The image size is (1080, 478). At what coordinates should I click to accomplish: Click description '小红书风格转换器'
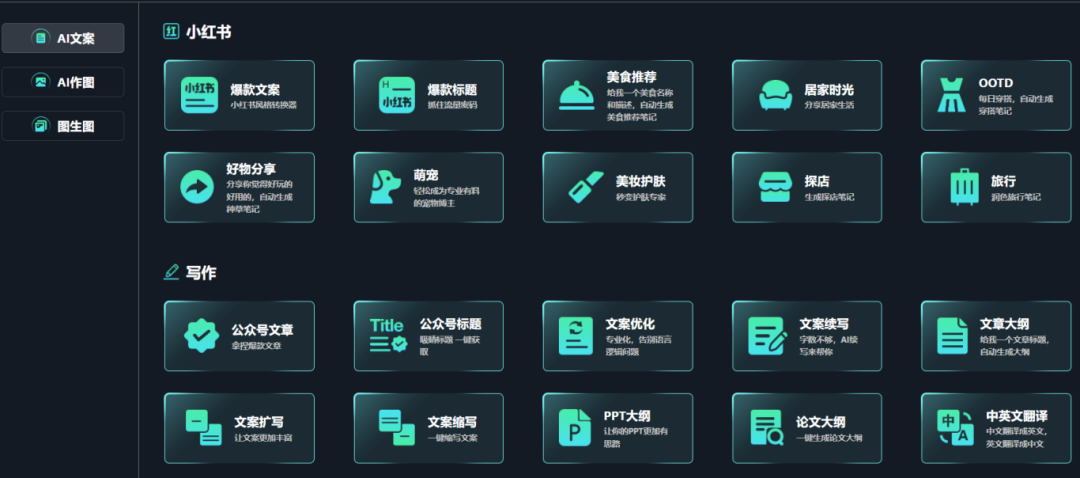click(264, 105)
